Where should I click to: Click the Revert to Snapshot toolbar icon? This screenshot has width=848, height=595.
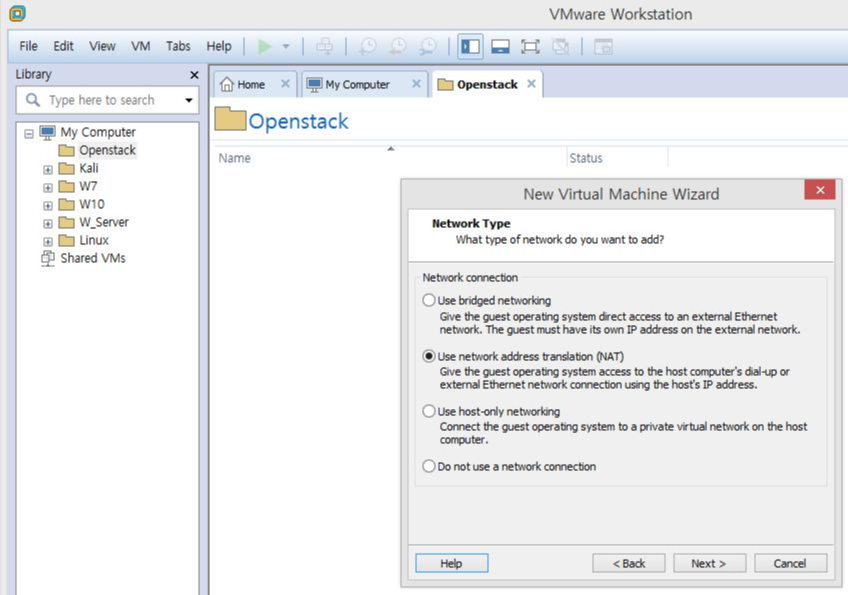tap(398, 47)
